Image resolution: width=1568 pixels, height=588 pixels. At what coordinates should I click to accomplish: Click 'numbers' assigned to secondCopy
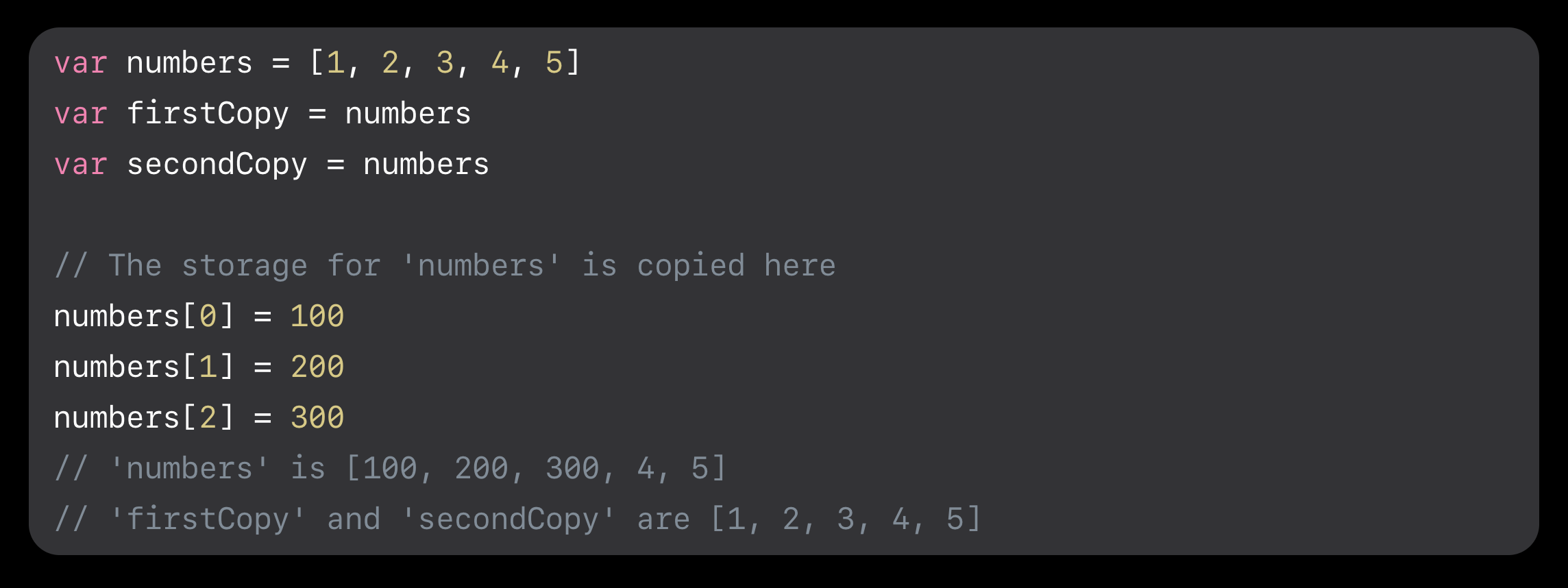click(426, 164)
